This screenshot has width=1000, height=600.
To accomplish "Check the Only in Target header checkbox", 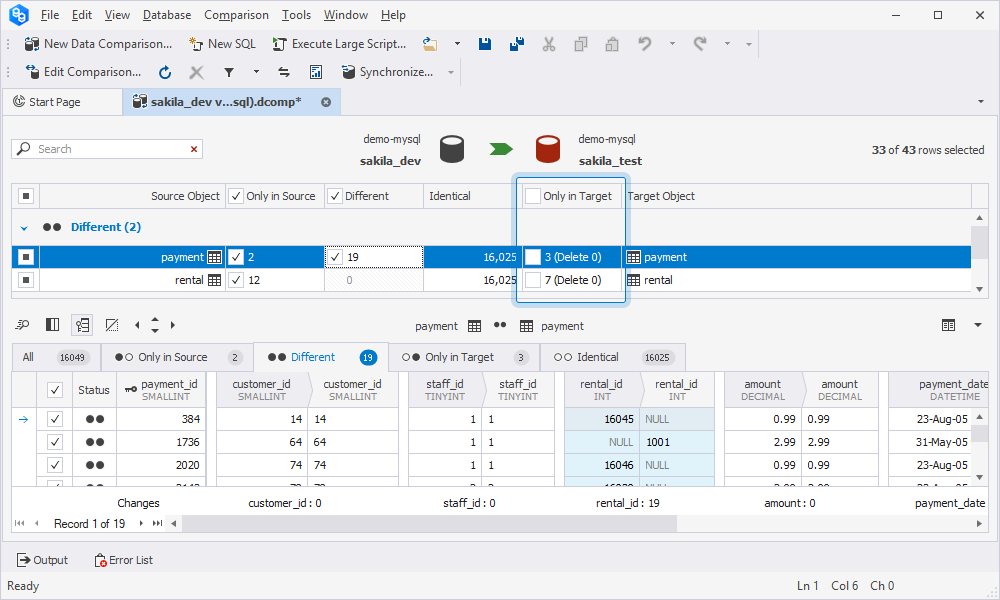I will pyautogui.click(x=533, y=196).
